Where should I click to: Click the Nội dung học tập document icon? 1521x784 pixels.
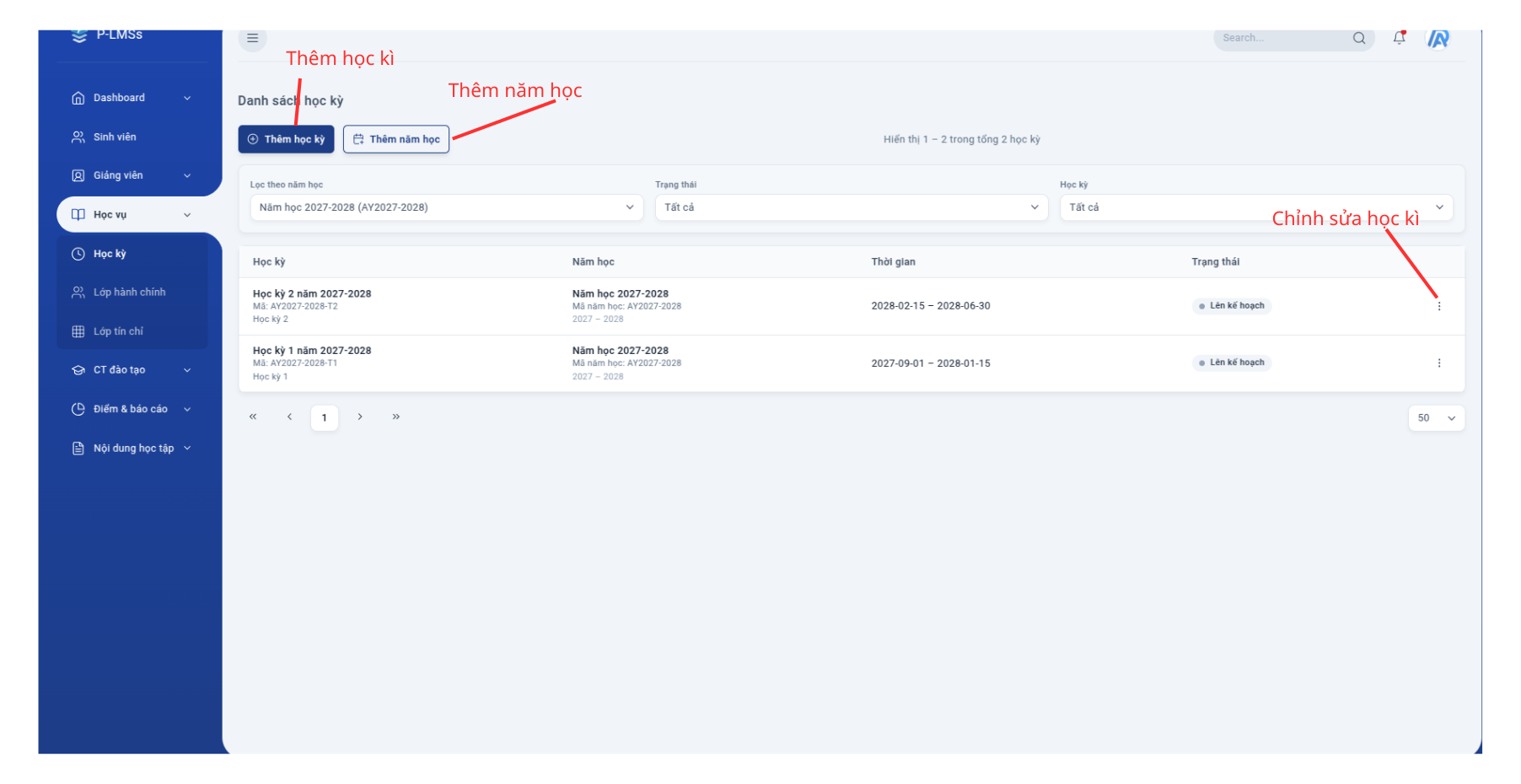click(x=78, y=448)
